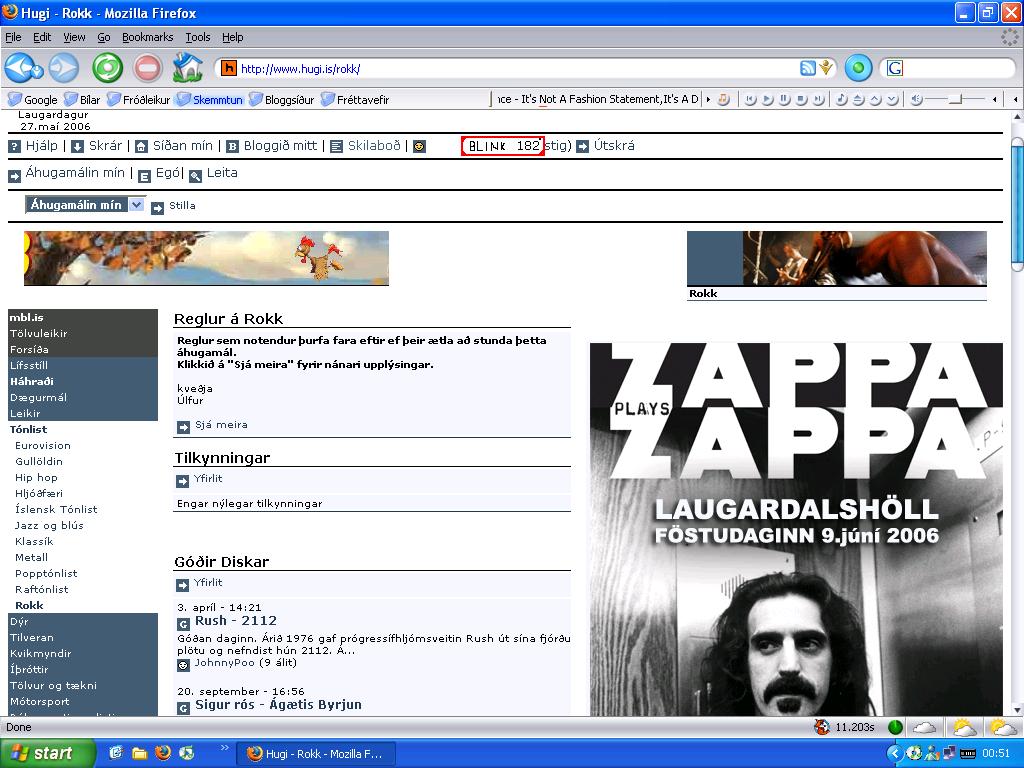The width and height of the screenshot is (1024, 768).
Task: Open the Help menu
Action: coord(232,37)
